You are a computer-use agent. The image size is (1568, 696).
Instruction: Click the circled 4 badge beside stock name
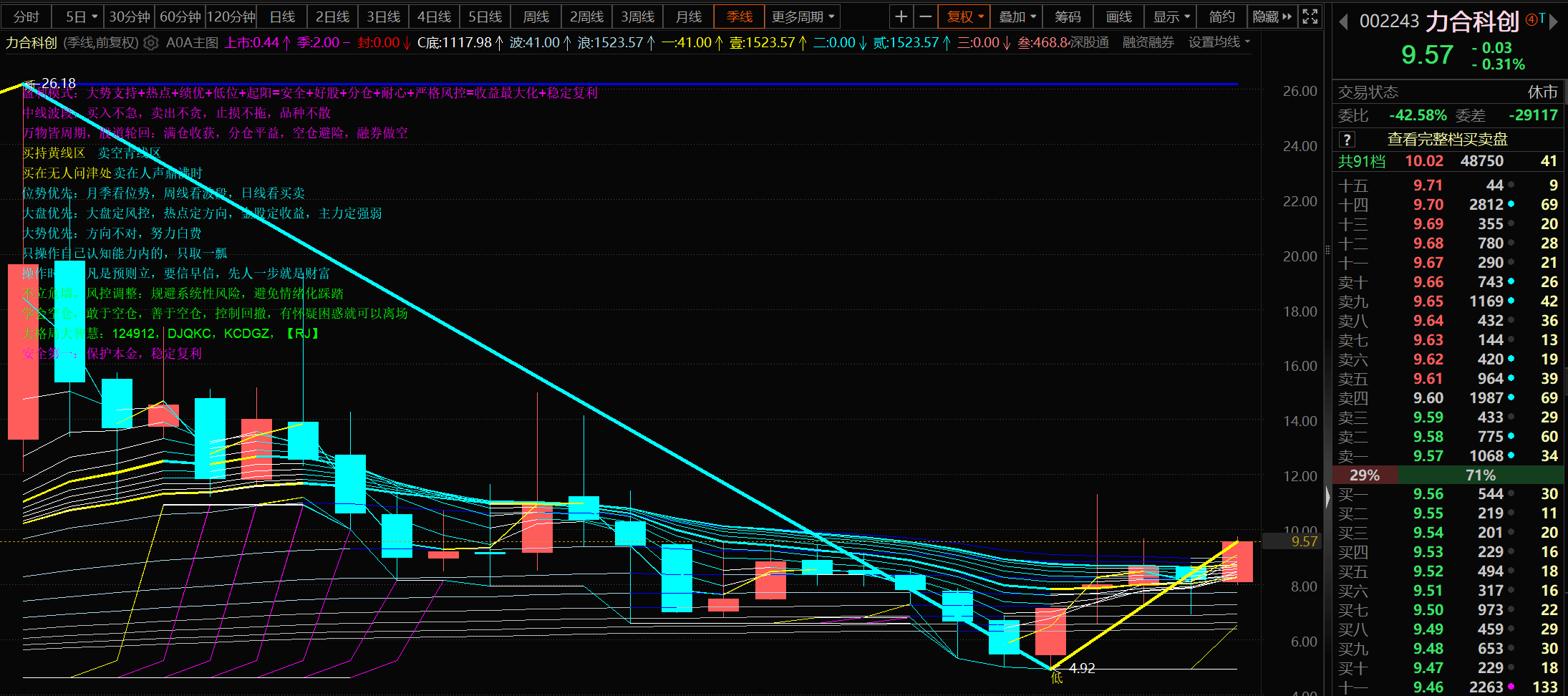[1531, 19]
